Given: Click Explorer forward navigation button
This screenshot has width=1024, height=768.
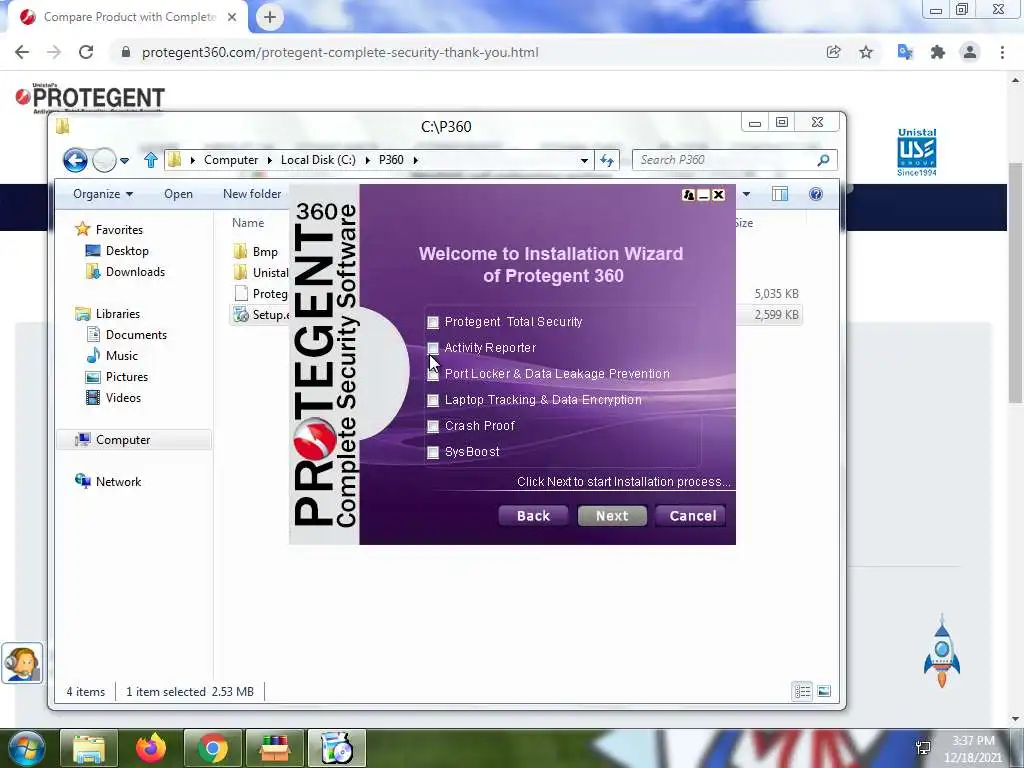Looking at the screenshot, I should pos(104,160).
